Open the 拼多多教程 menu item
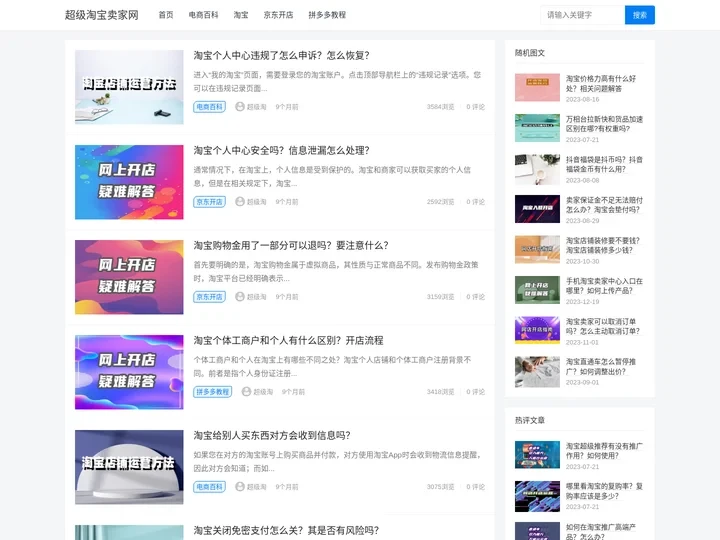This screenshot has width=720, height=540. tap(327, 15)
